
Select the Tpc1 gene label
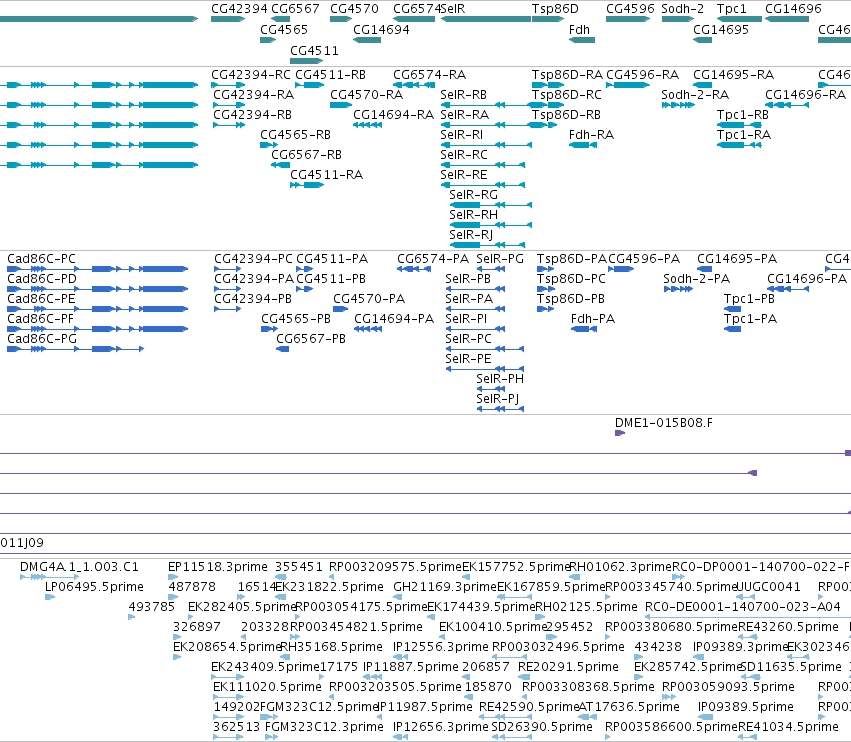coord(732,9)
